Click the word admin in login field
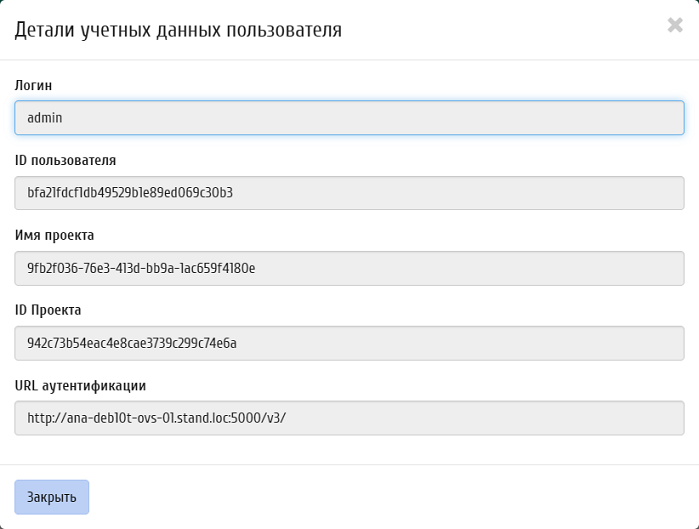Image resolution: width=699 pixels, height=529 pixels. coord(45,118)
